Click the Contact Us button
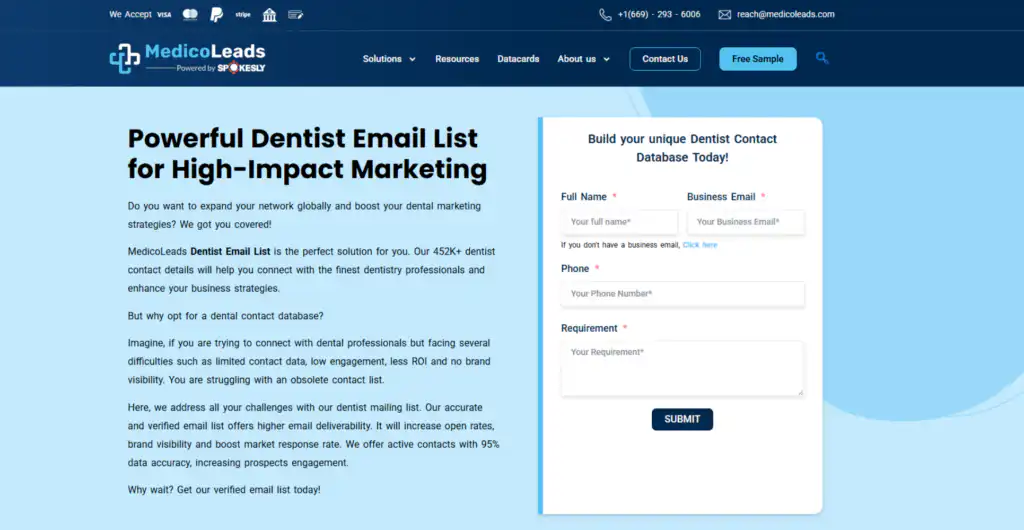The height and width of the screenshot is (530, 1024). click(665, 59)
